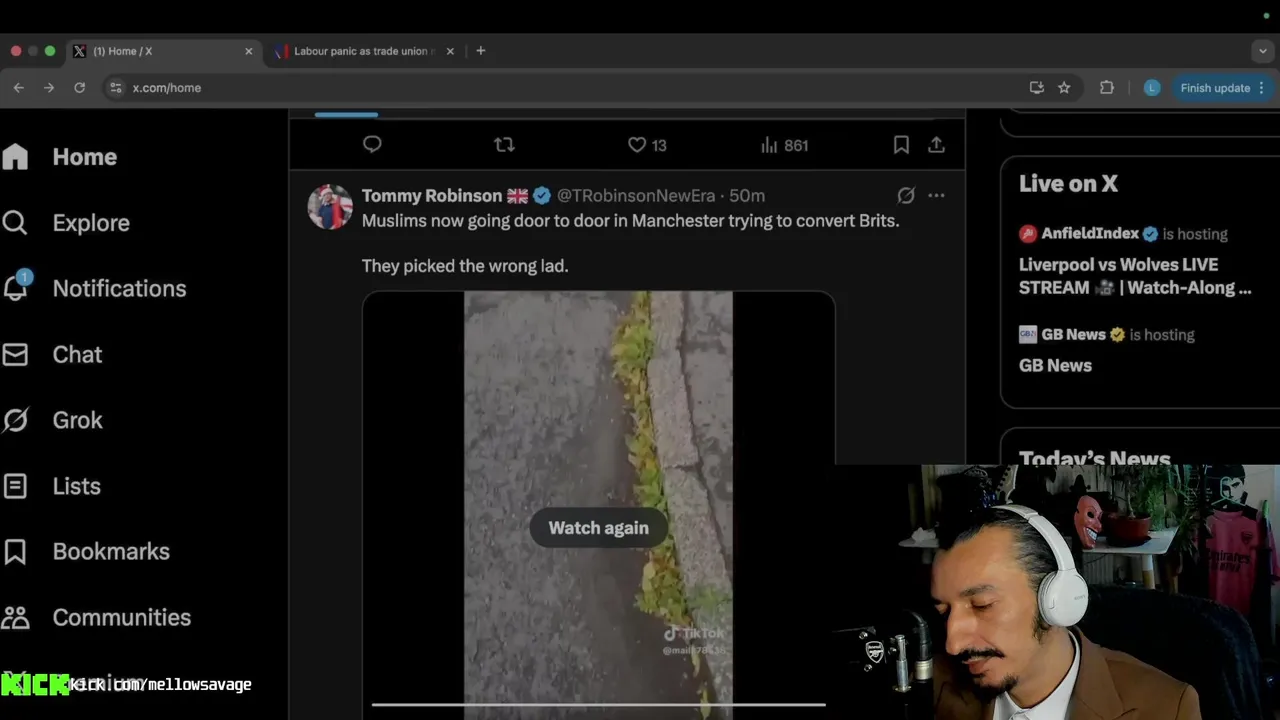Open the Home sidebar icon

[15, 156]
